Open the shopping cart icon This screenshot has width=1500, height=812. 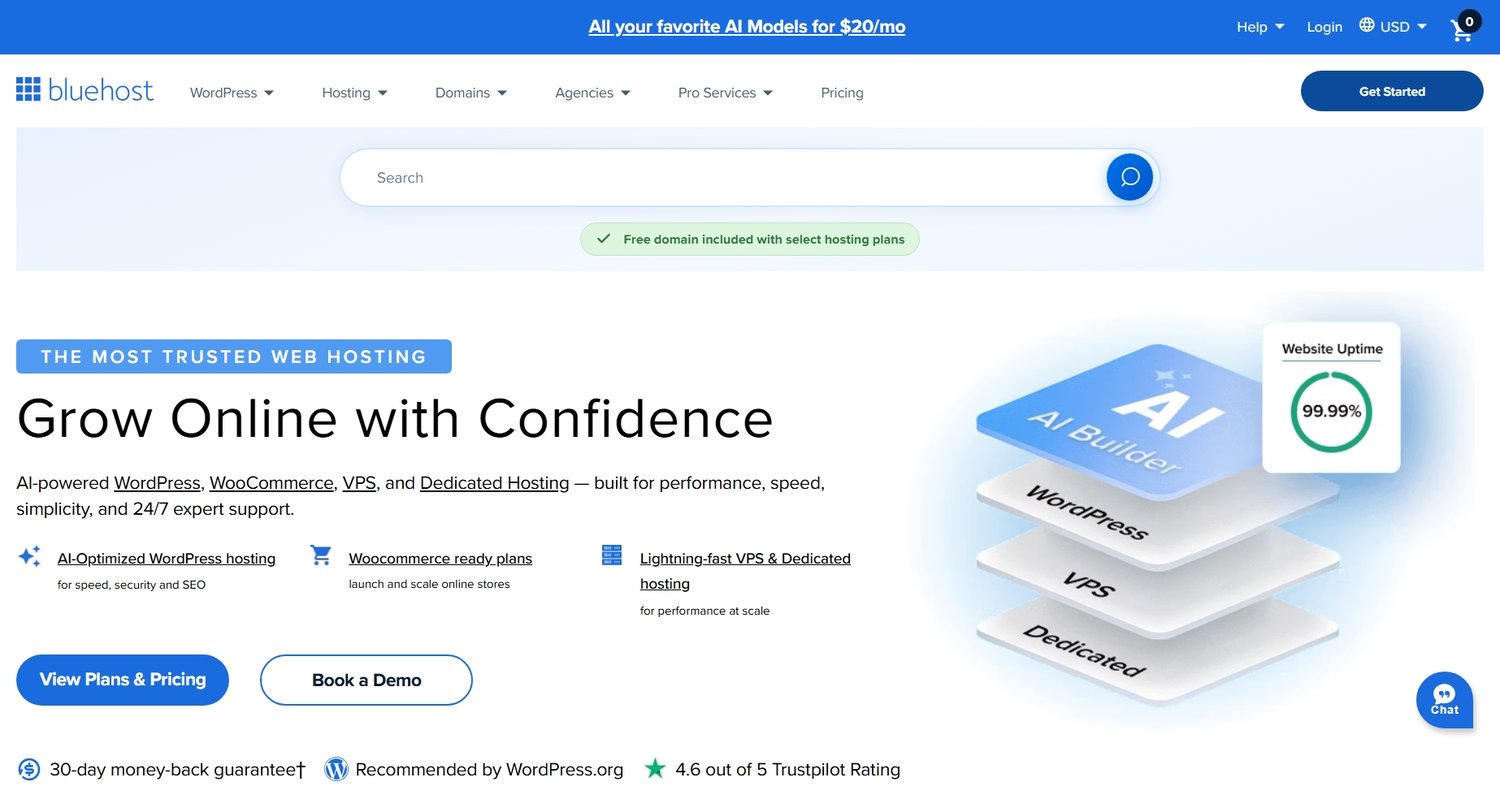pyautogui.click(x=1464, y=27)
